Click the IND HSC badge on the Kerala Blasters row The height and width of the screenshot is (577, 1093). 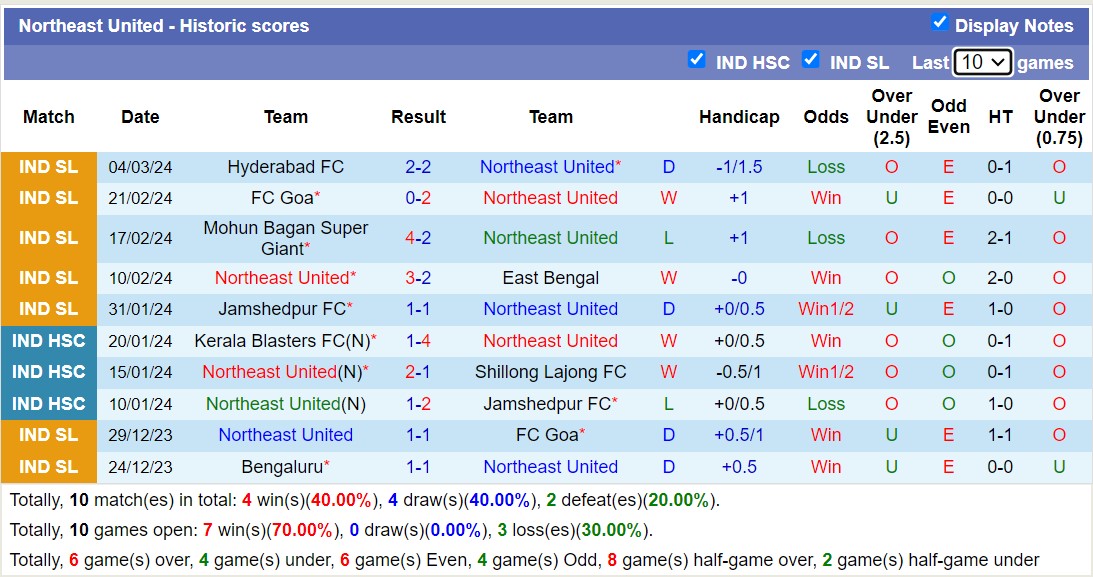[x=49, y=341]
